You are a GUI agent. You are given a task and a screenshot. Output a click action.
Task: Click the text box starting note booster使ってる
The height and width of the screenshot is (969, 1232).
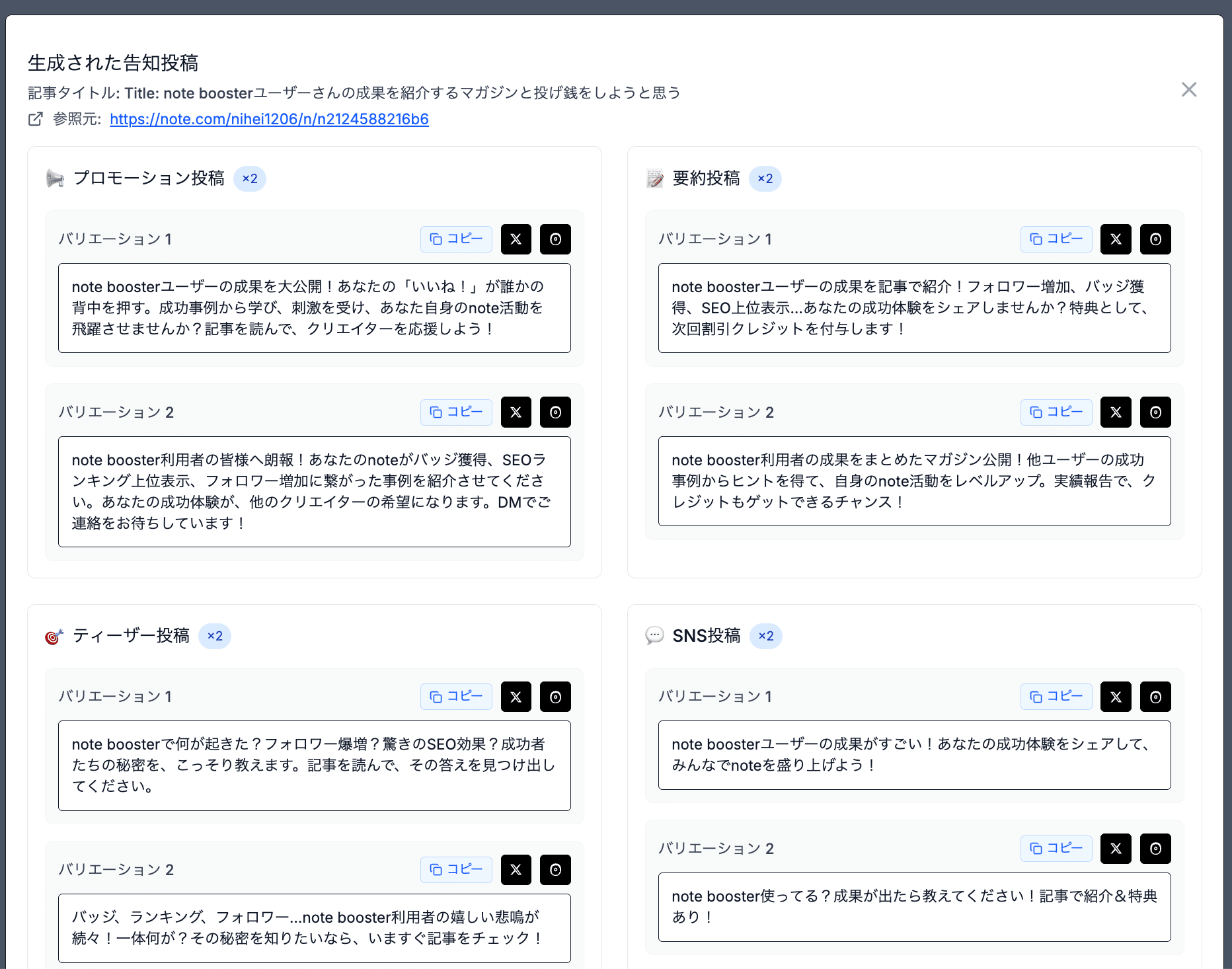[914, 907]
